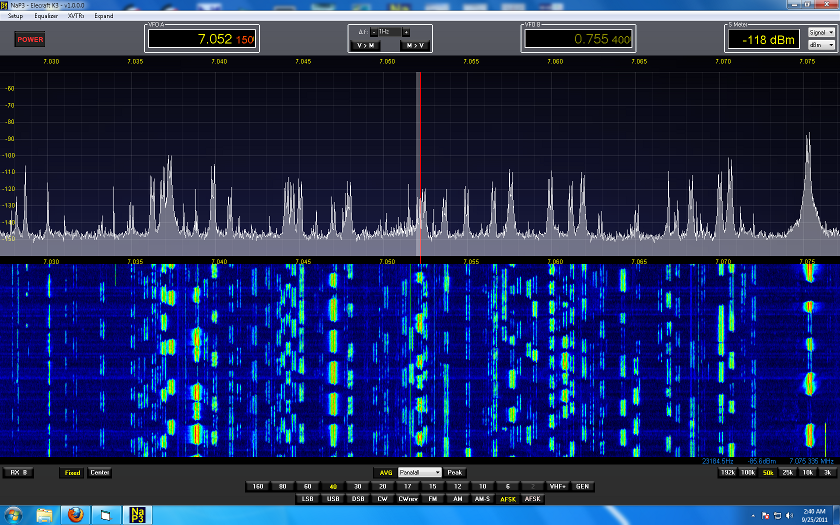Open the Equalizer menu

(x=46, y=16)
